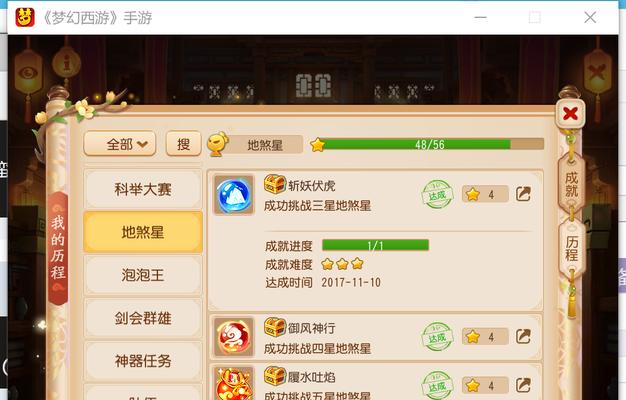Screen dimensions: 626x400
Task: Open the 神器任务 category
Action: coord(143,361)
